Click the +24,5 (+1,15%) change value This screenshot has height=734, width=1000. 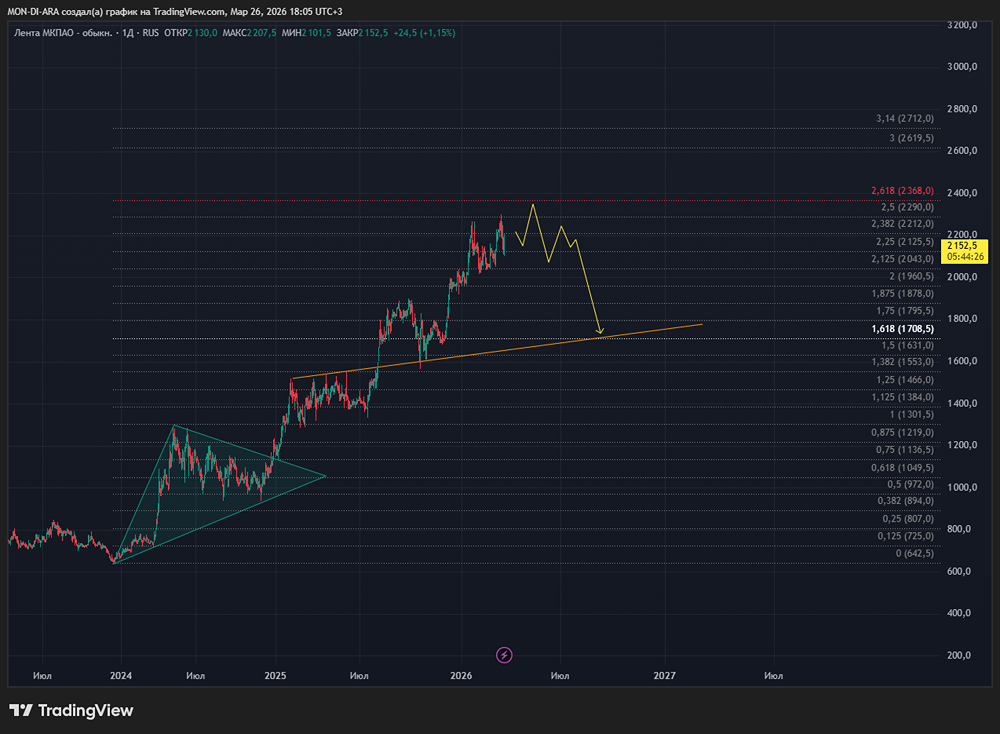[424, 33]
